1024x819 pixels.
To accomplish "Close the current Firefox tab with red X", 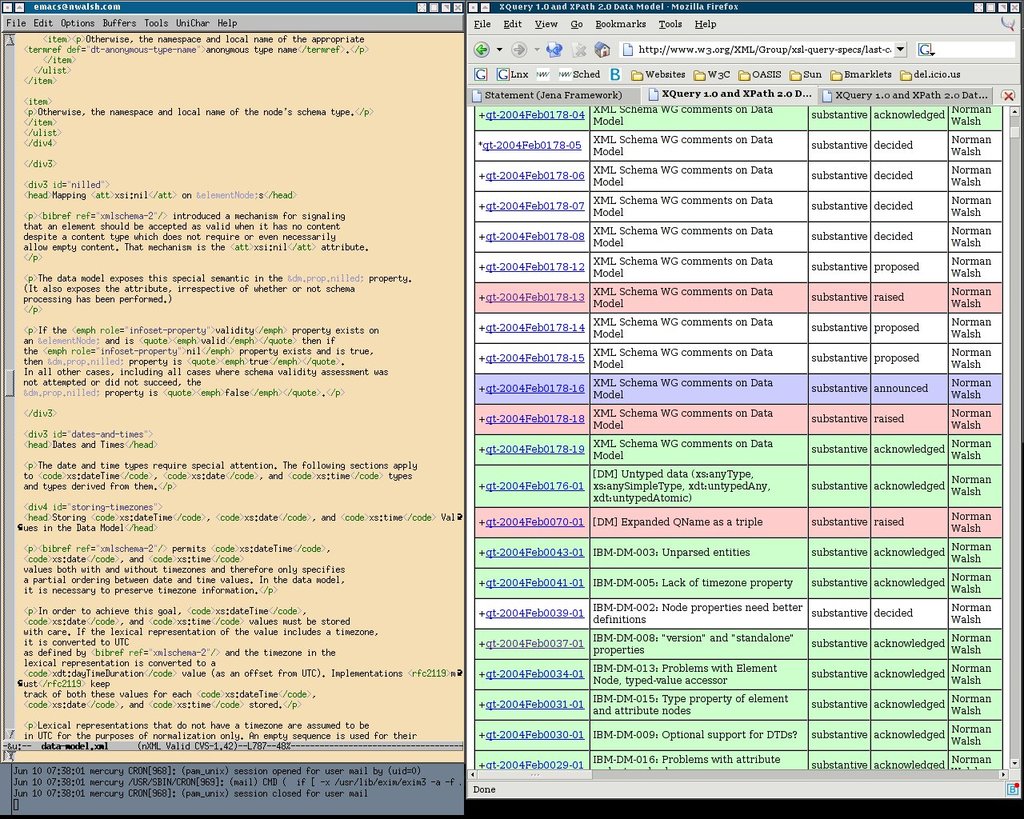I will pos(1008,95).
